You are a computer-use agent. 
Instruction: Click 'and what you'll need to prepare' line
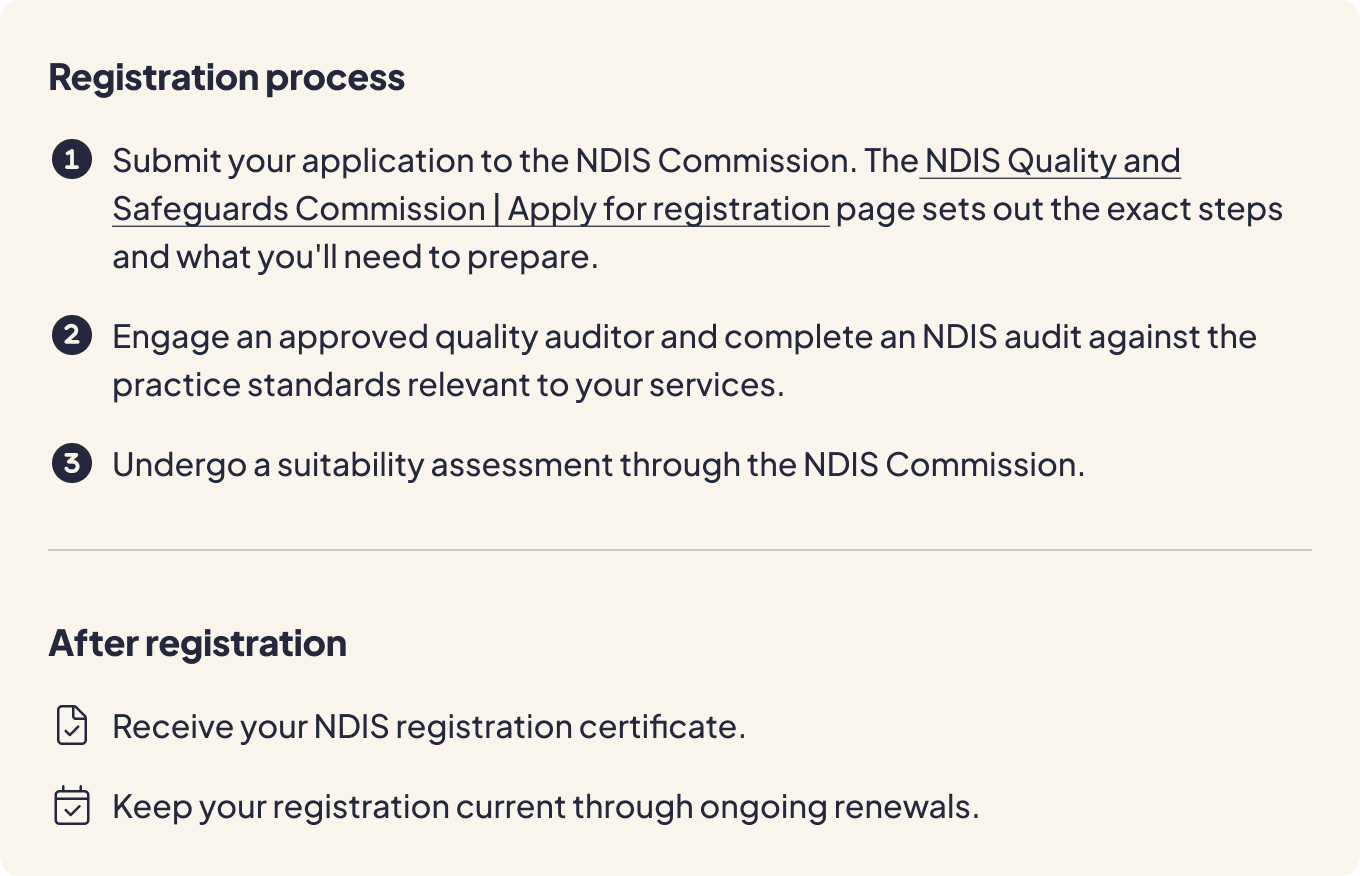(x=355, y=257)
